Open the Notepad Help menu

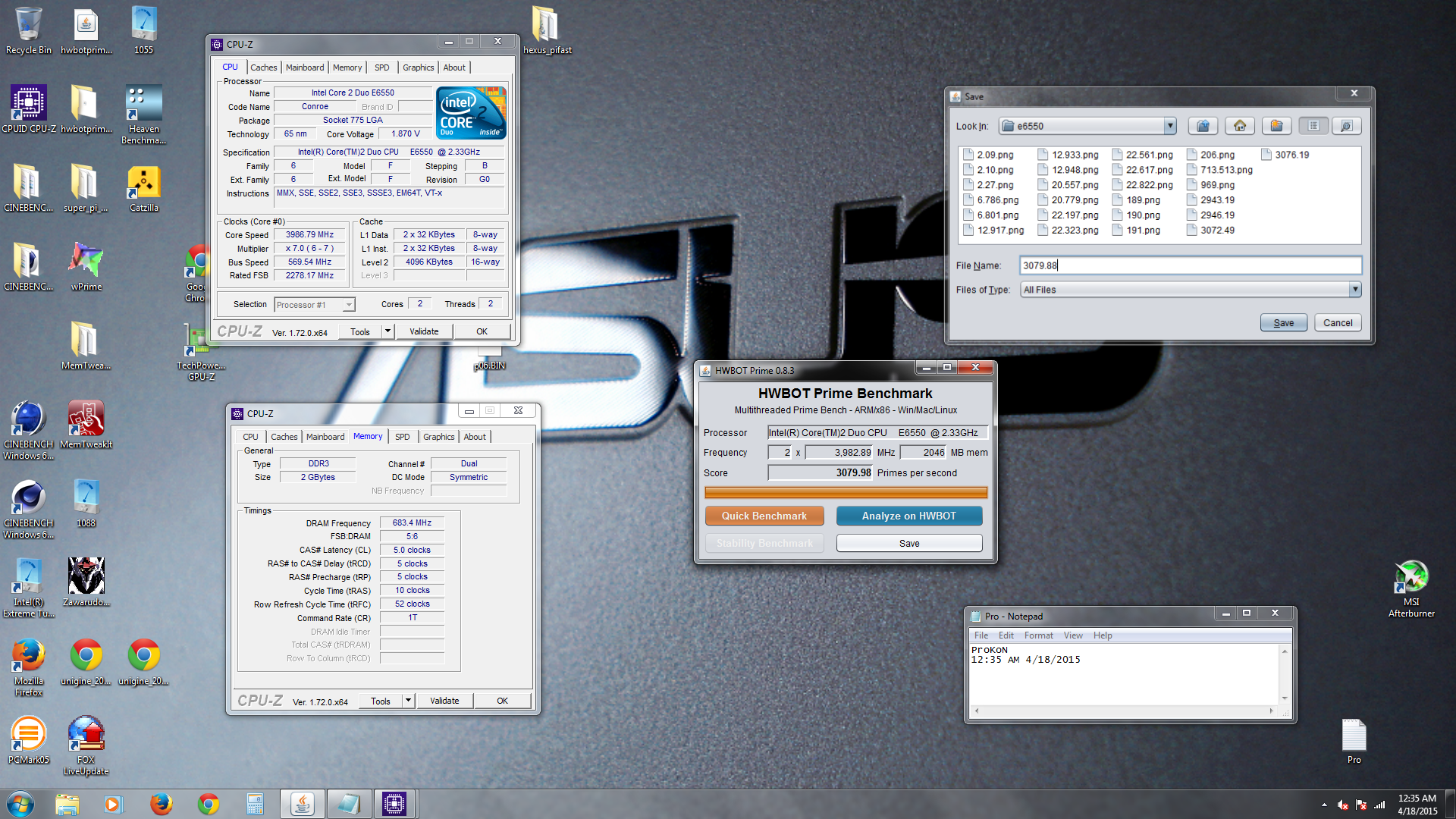tap(1103, 635)
